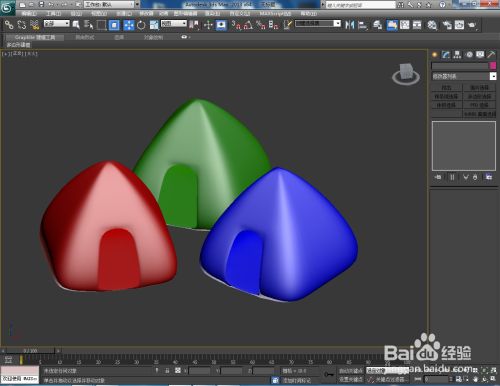Open the Curve Editor

click(x=404, y=25)
